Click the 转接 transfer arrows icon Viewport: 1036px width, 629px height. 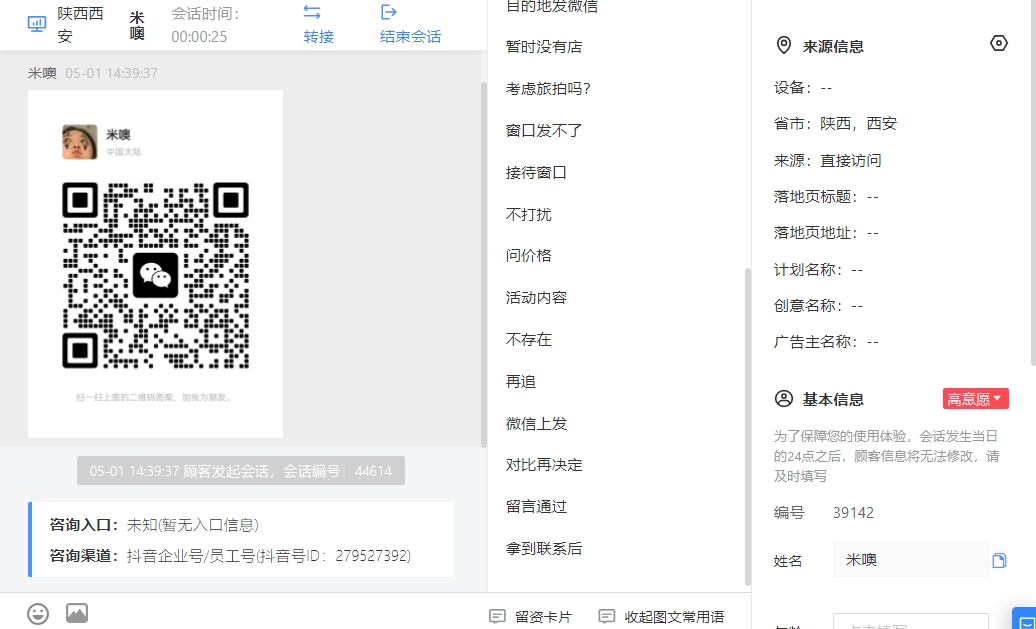click(x=312, y=12)
